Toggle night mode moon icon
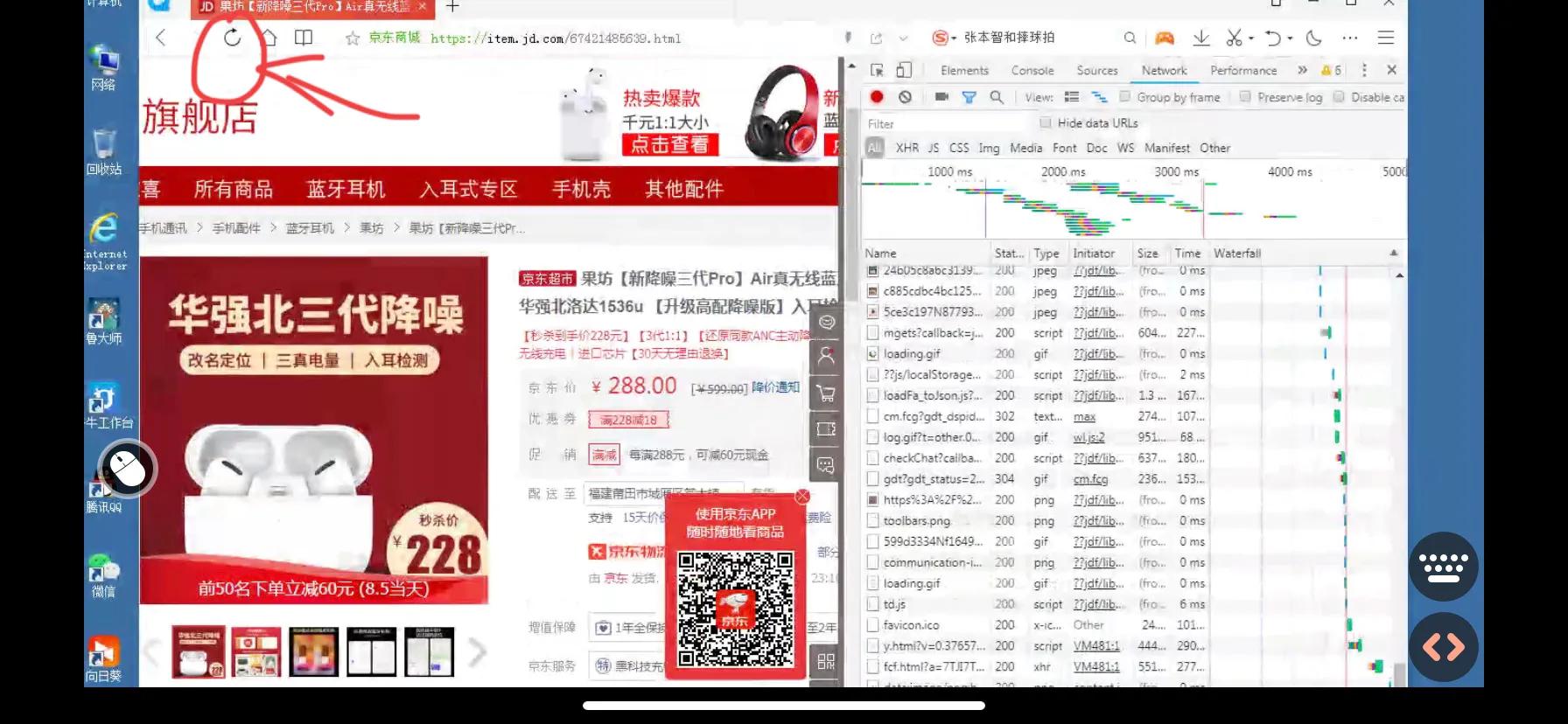 [1313, 38]
